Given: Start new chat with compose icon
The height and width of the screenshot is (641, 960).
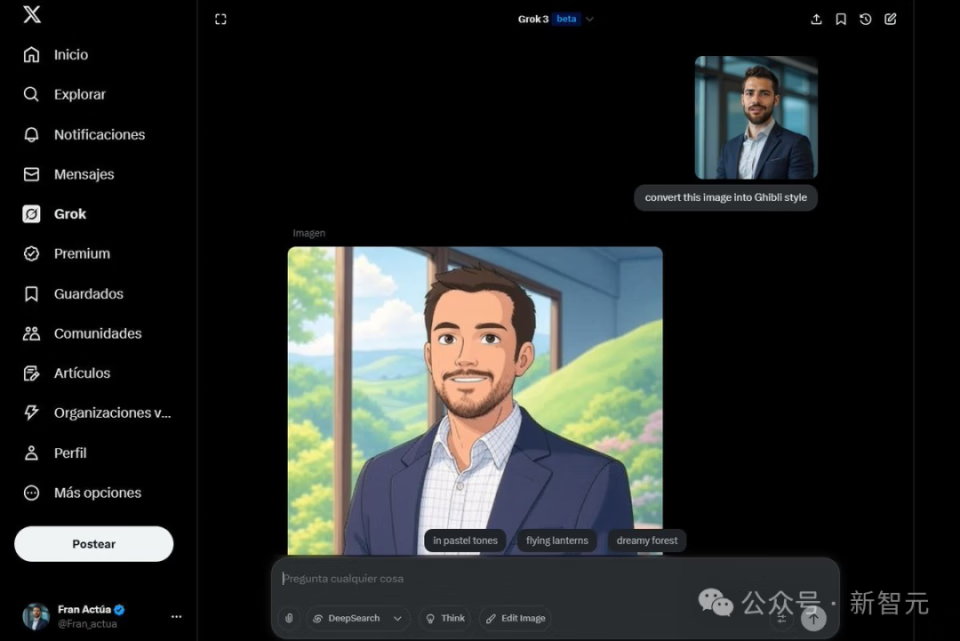Looking at the screenshot, I should 890,19.
